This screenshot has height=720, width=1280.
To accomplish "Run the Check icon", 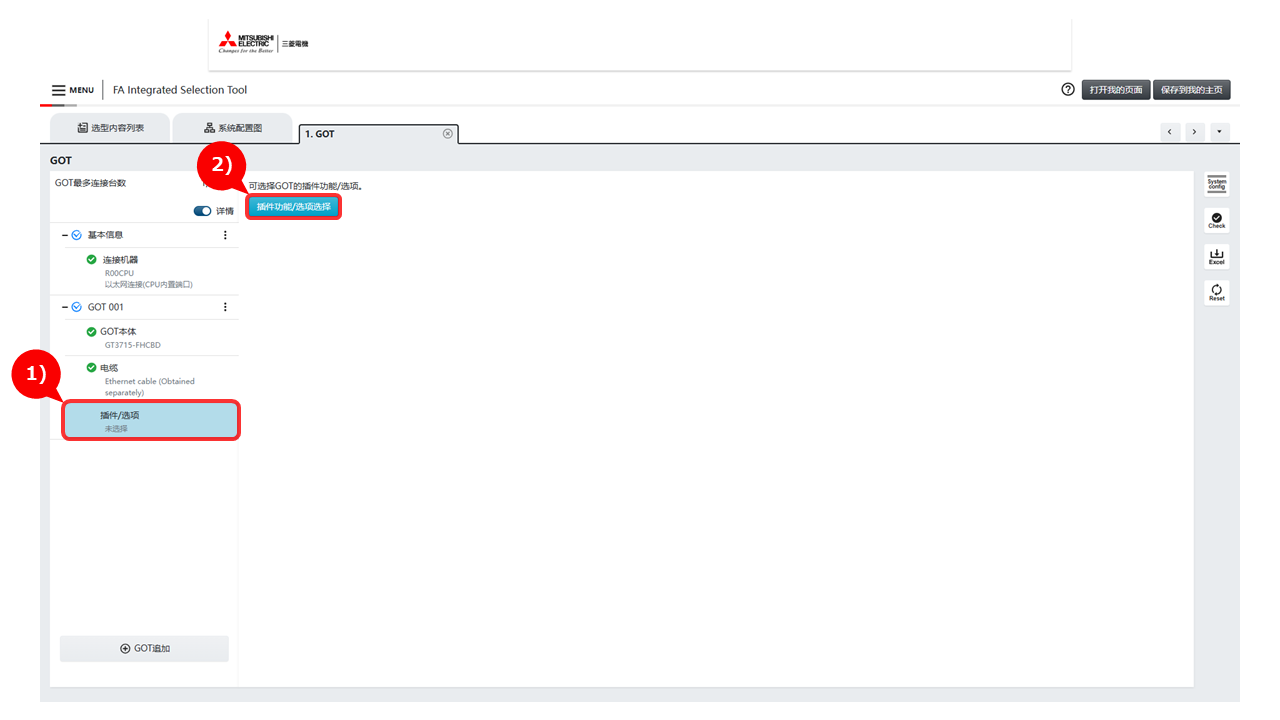I will (x=1216, y=220).
